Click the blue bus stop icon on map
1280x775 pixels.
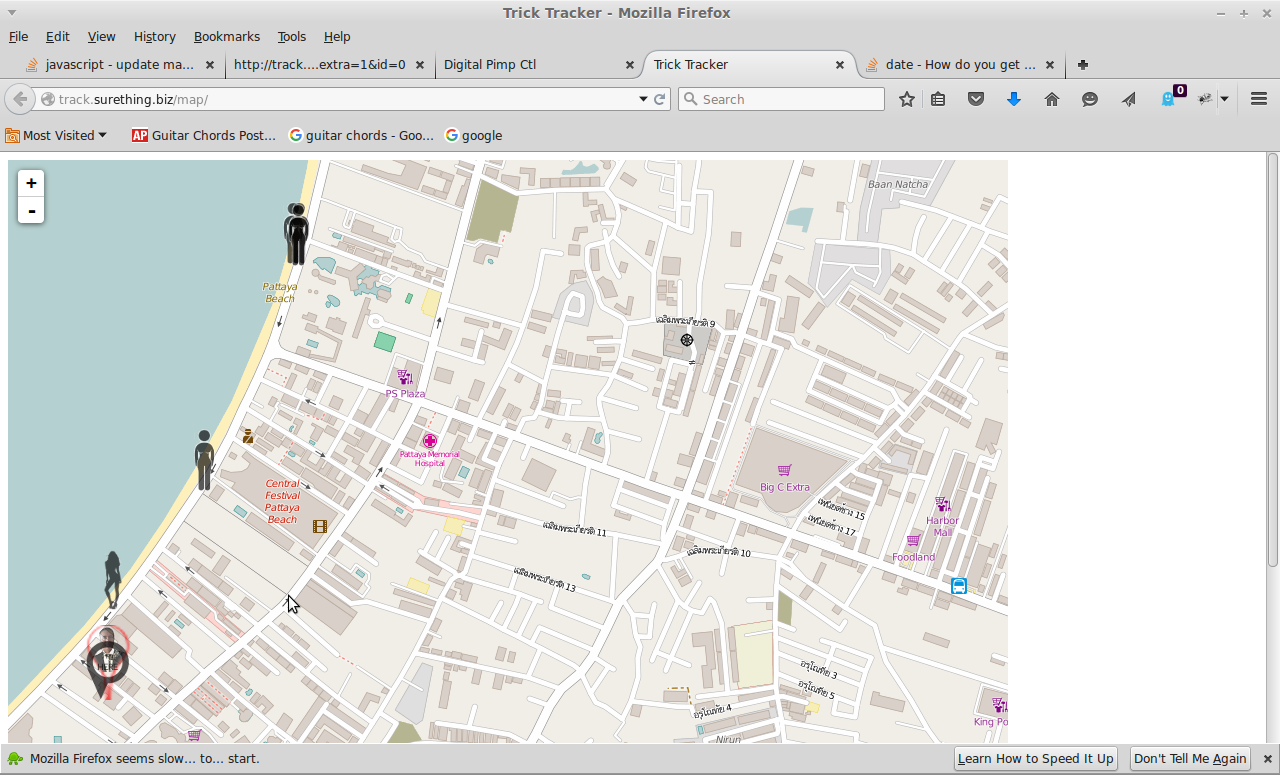(x=959, y=586)
